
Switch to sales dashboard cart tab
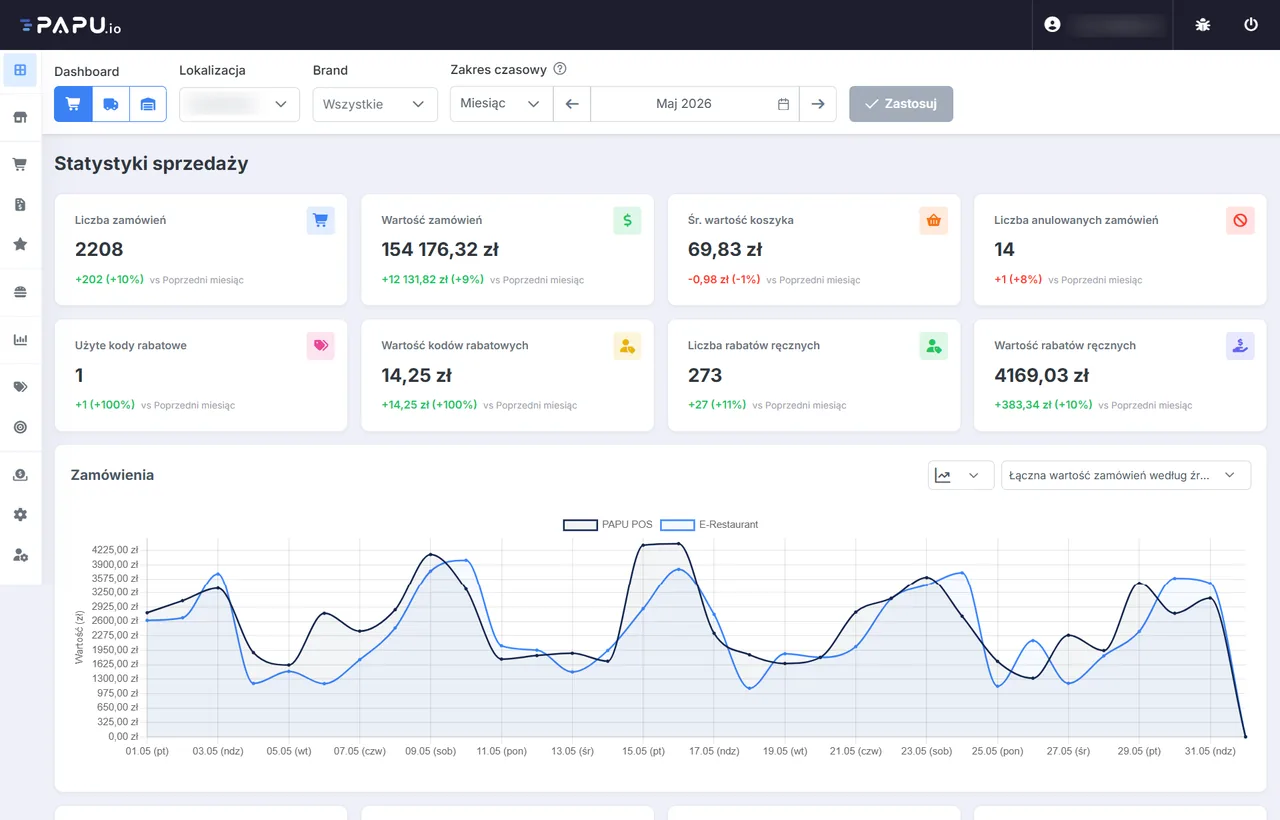coord(73,104)
